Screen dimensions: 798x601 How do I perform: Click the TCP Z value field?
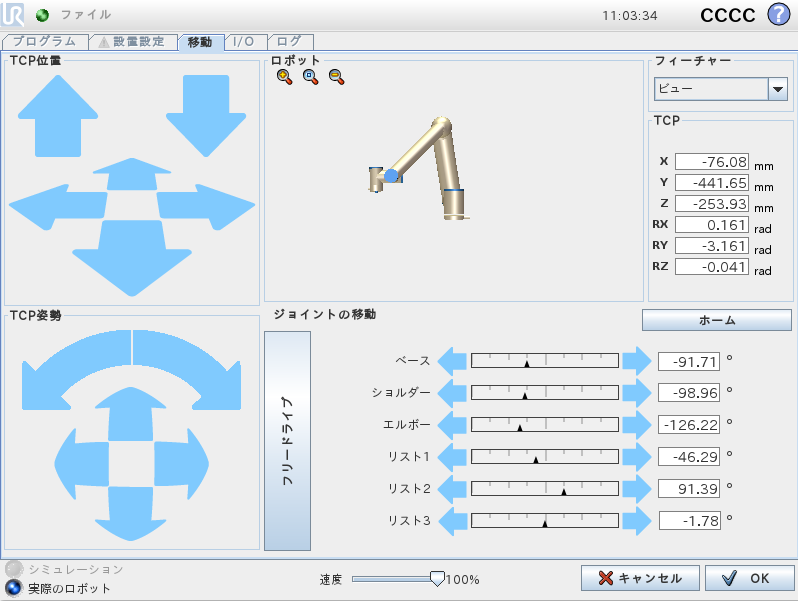point(711,204)
